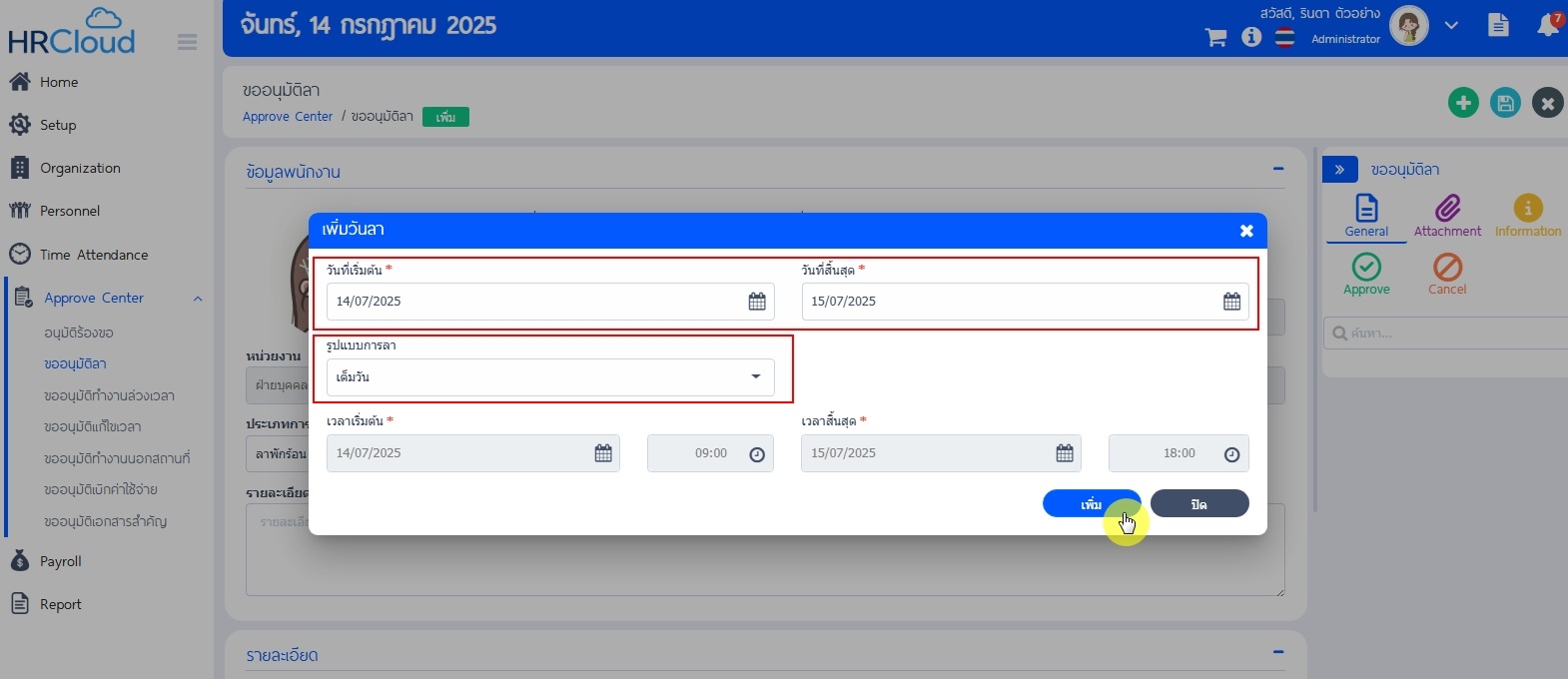Screen dimensions: 1568x679
Task: Collapse the Approve Center menu section
Action: [x=198, y=299]
